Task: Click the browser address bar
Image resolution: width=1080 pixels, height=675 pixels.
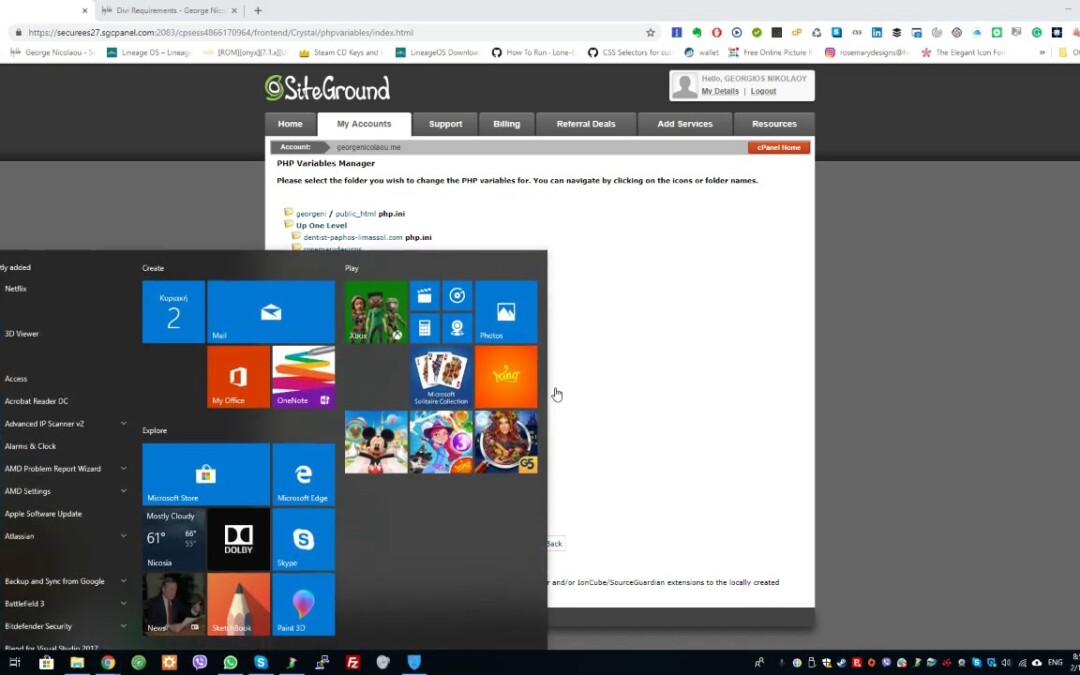Action: 331,32
